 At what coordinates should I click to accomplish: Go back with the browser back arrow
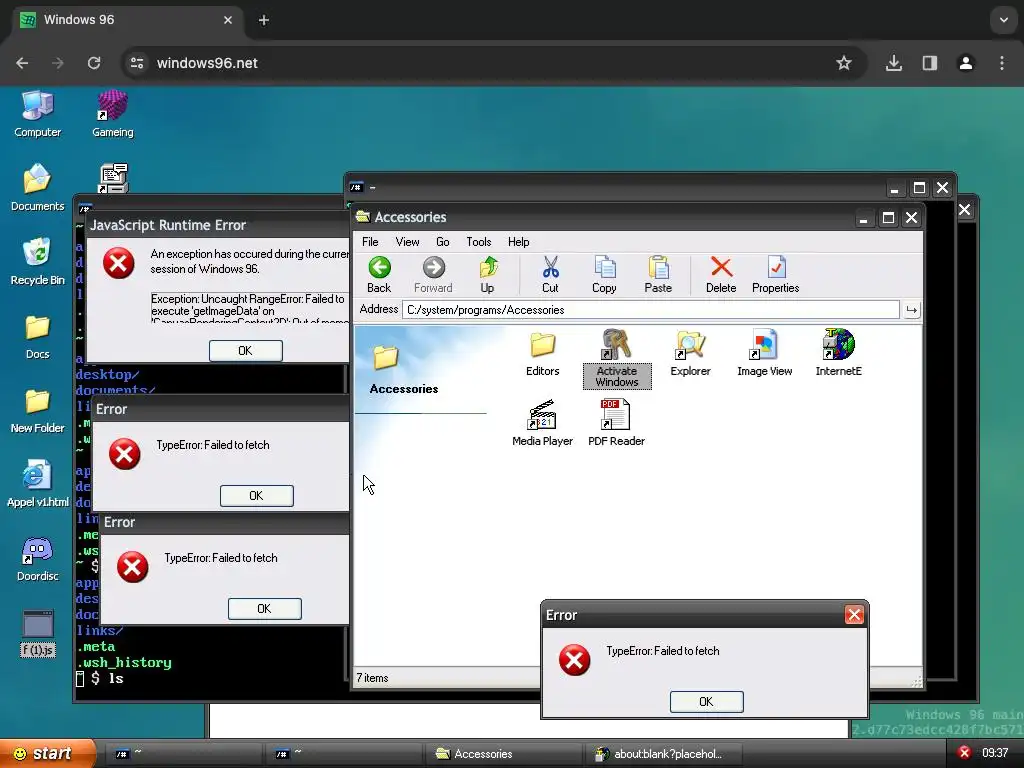click(22, 63)
